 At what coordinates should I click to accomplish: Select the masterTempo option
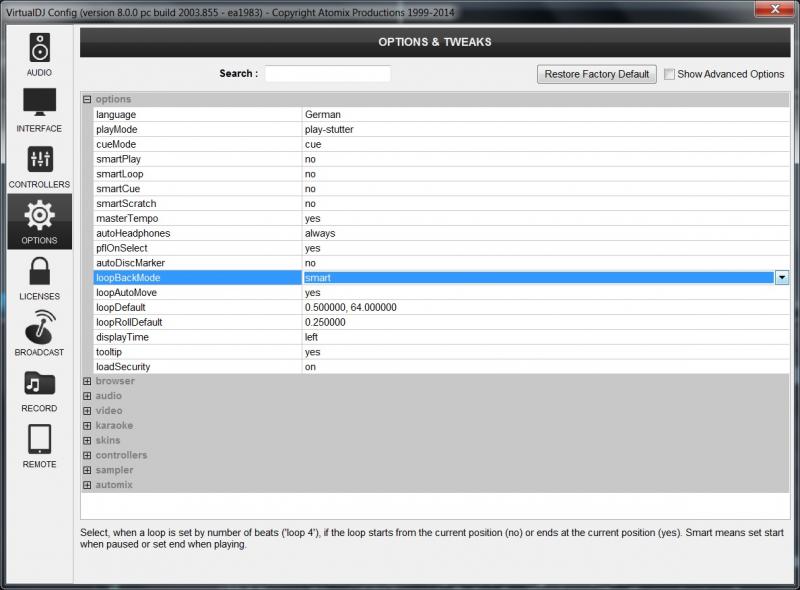click(441, 218)
